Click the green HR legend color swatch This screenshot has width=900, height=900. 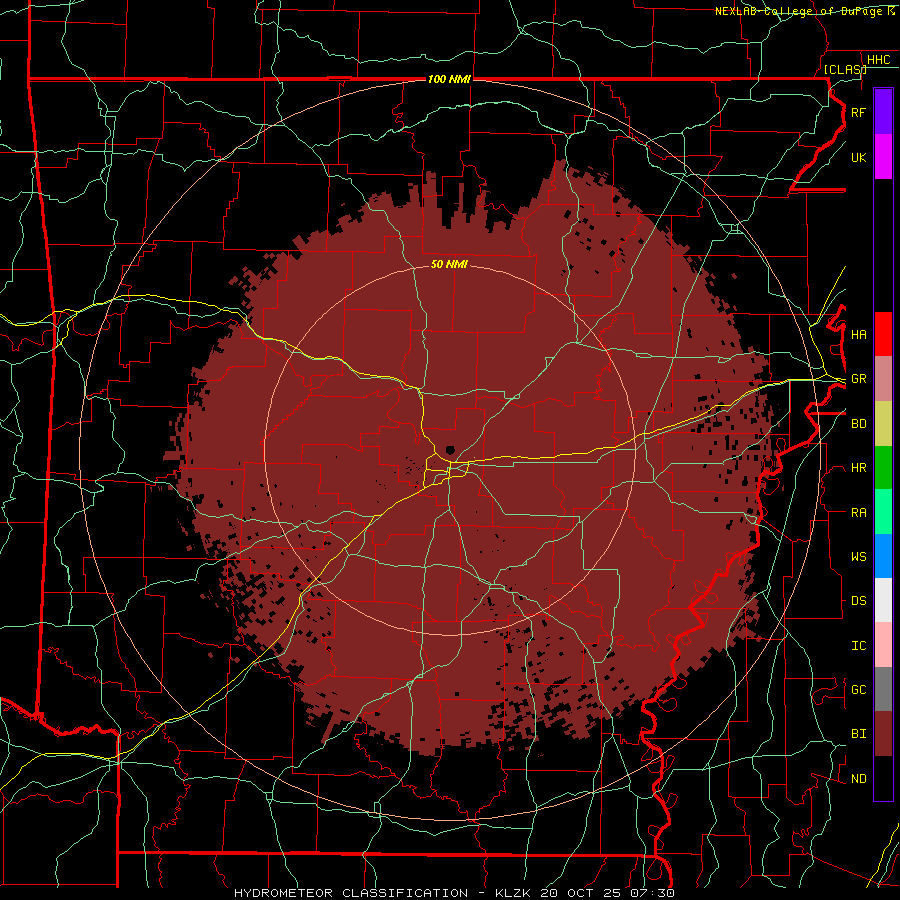coord(883,467)
